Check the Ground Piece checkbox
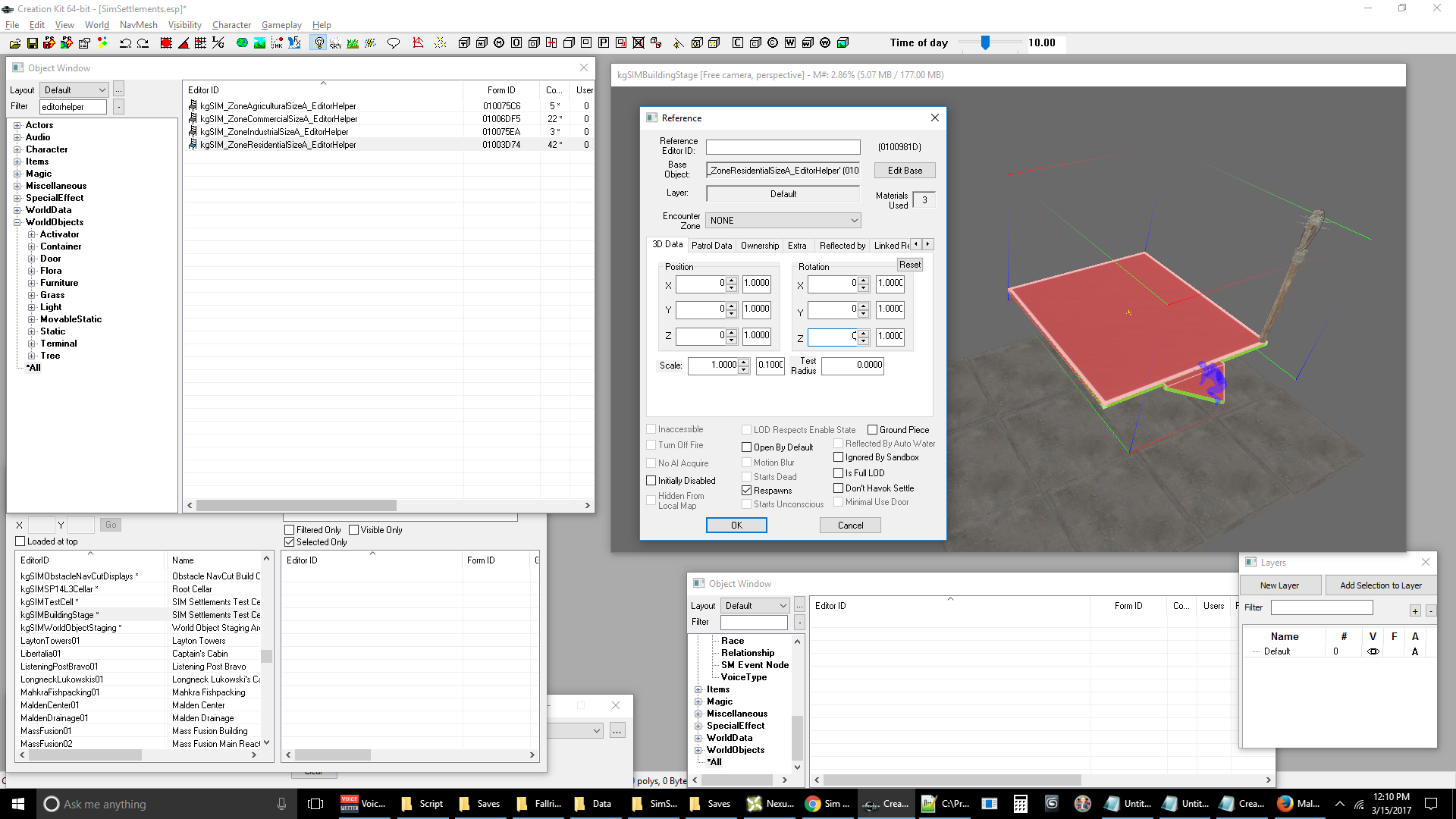 [873, 430]
